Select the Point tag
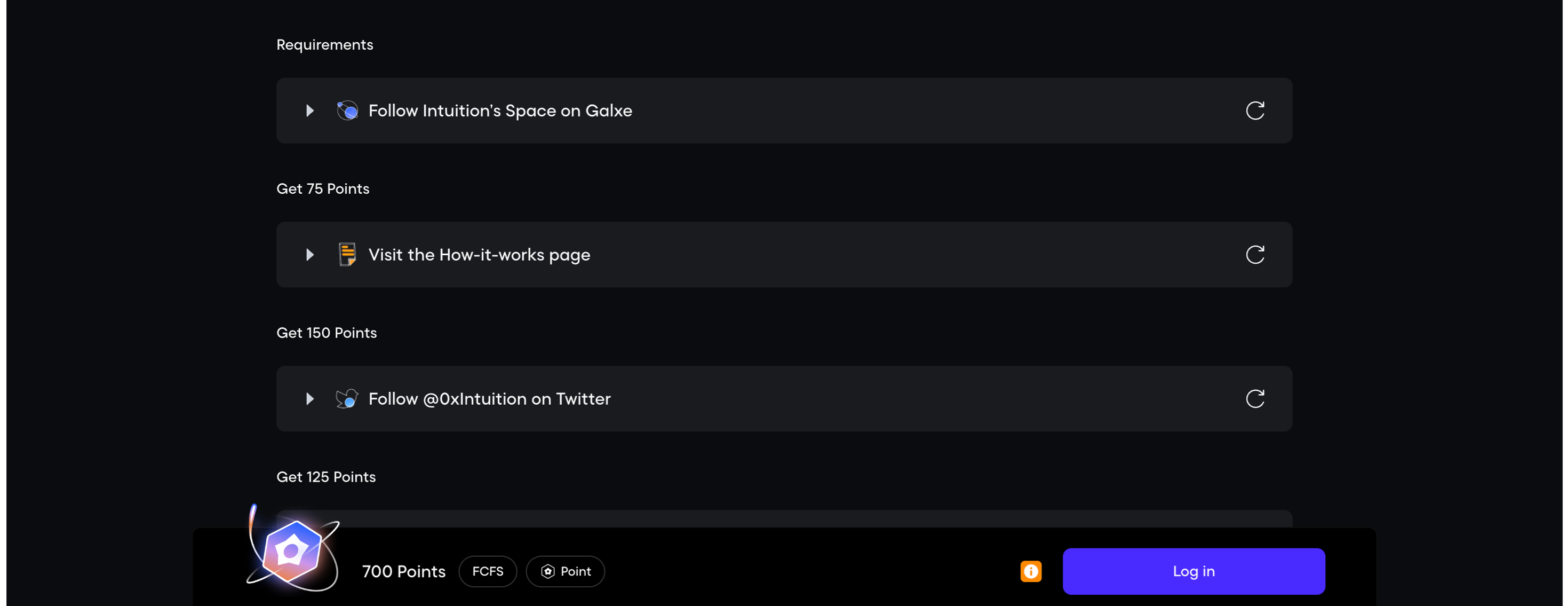Image resolution: width=1568 pixels, height=606 pixels. coord(565,571)
